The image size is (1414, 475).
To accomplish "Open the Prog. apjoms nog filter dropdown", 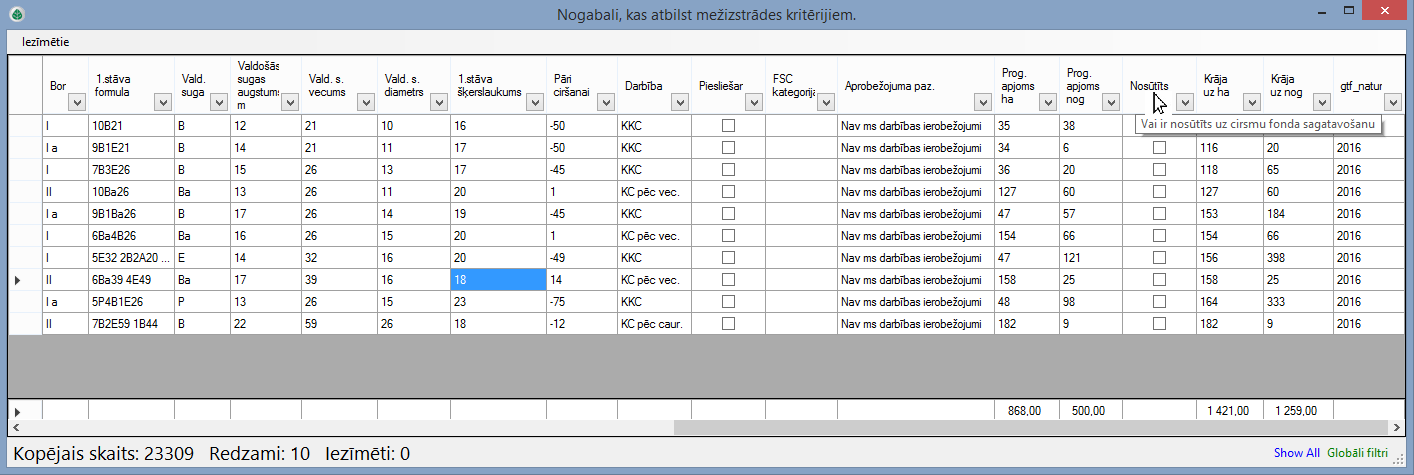I will [x=1111, y=102].
